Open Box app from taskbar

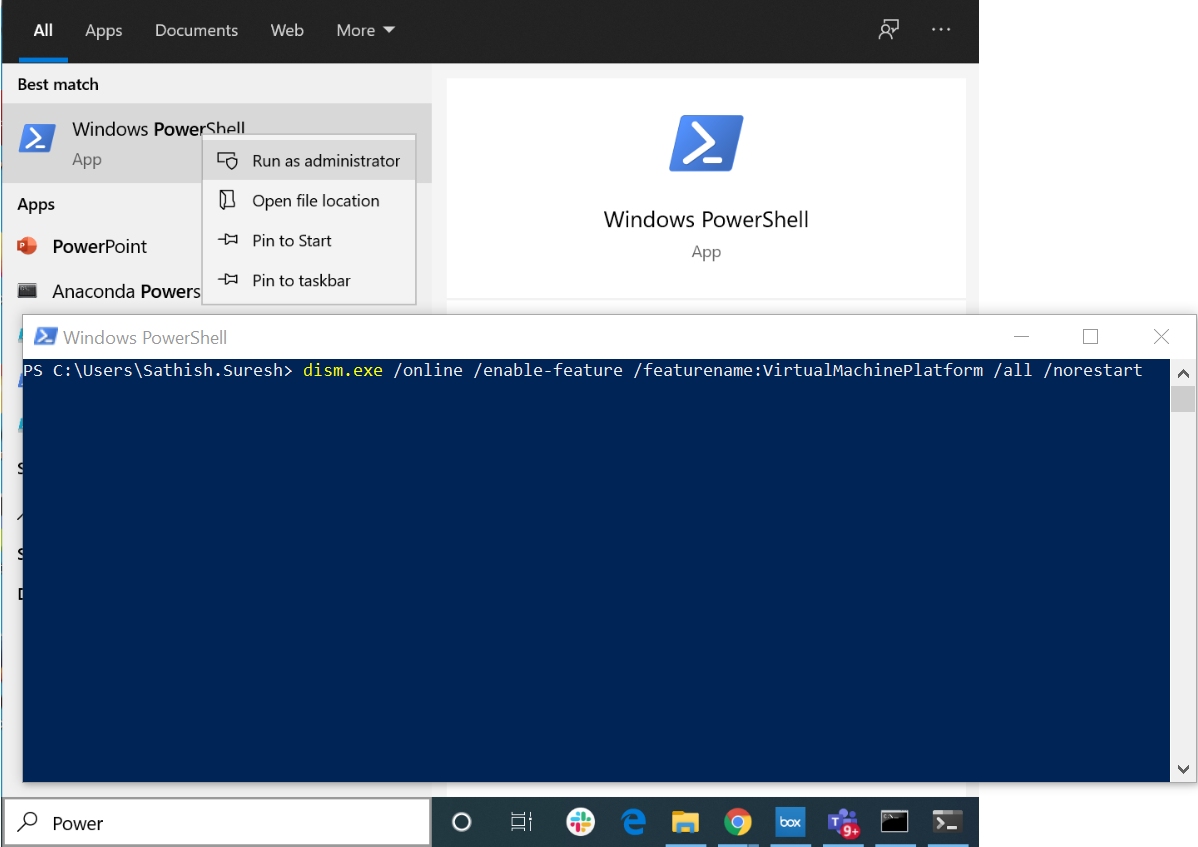[790, 822]
